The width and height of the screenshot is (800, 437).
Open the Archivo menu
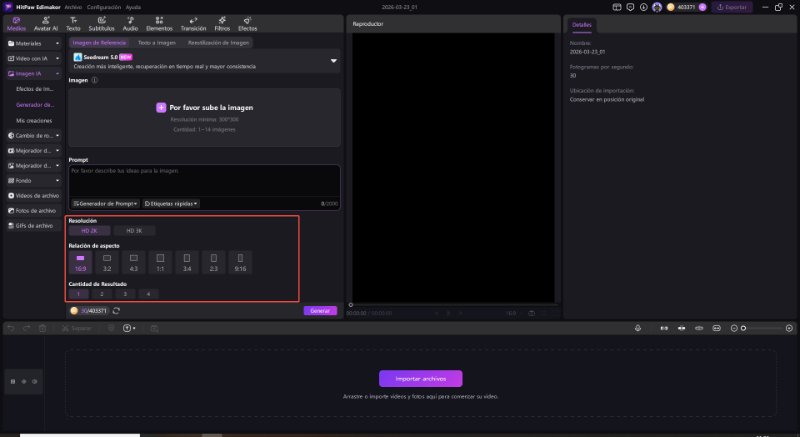point(73,7)
